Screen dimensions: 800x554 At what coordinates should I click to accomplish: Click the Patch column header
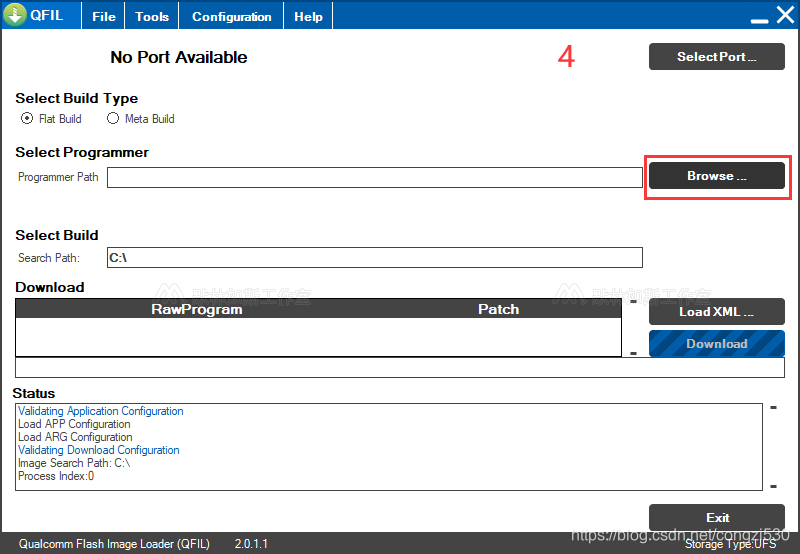(x=498, y=309)
